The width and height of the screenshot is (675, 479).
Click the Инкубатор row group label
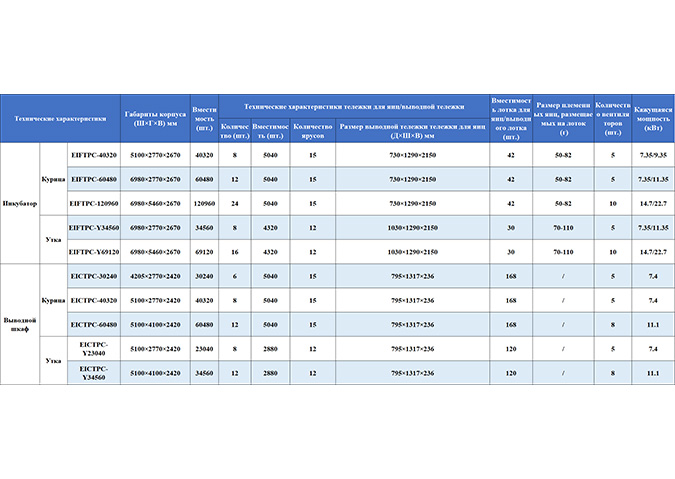pyautogui.click(x=20, y=203)
